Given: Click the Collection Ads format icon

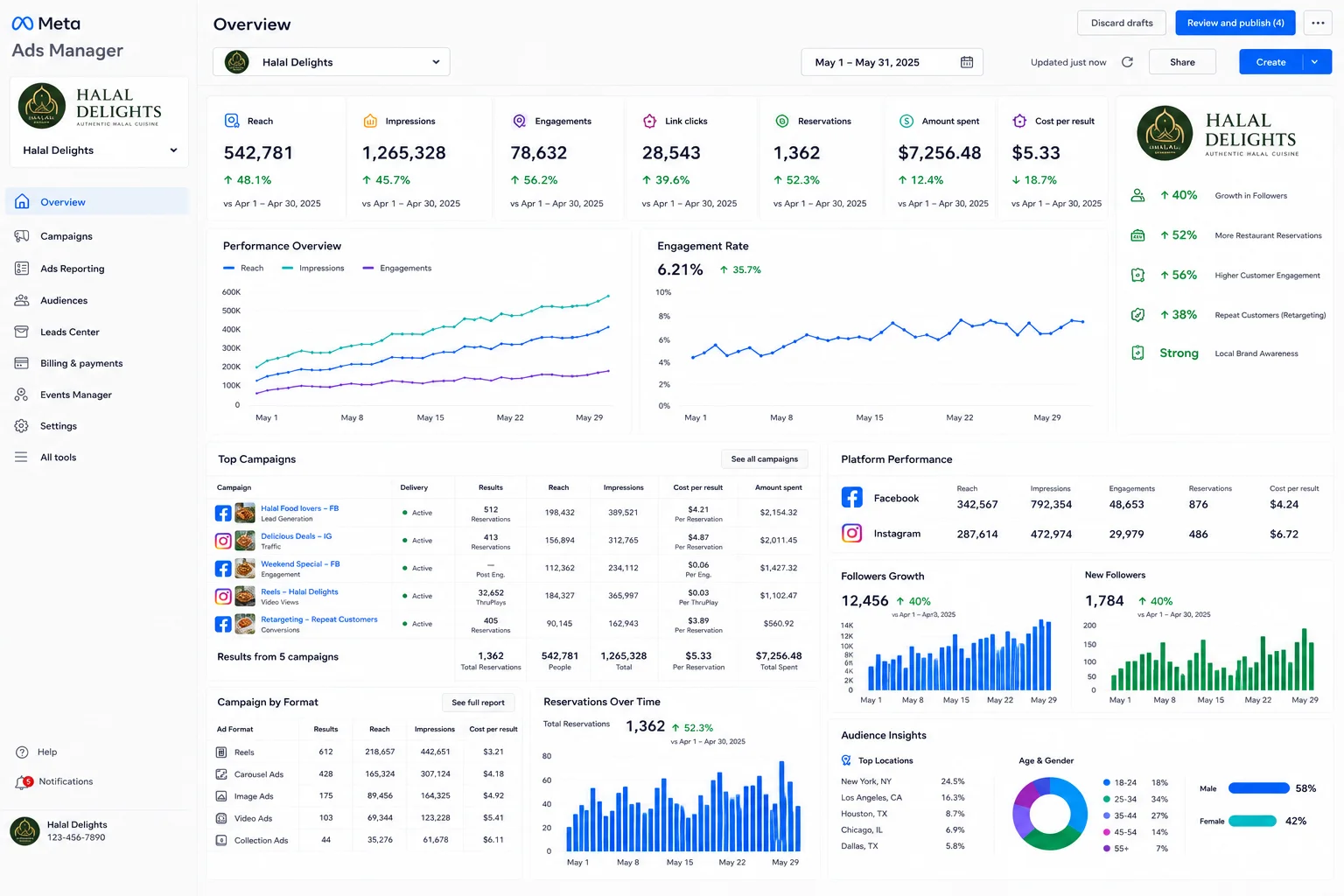Looking at the screenshot, I should [x=221, y=841].
